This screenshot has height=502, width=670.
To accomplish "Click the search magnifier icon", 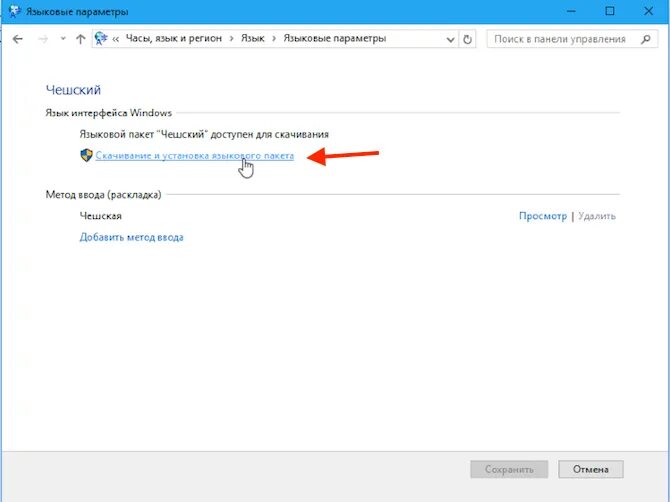I will pos(646,39).
